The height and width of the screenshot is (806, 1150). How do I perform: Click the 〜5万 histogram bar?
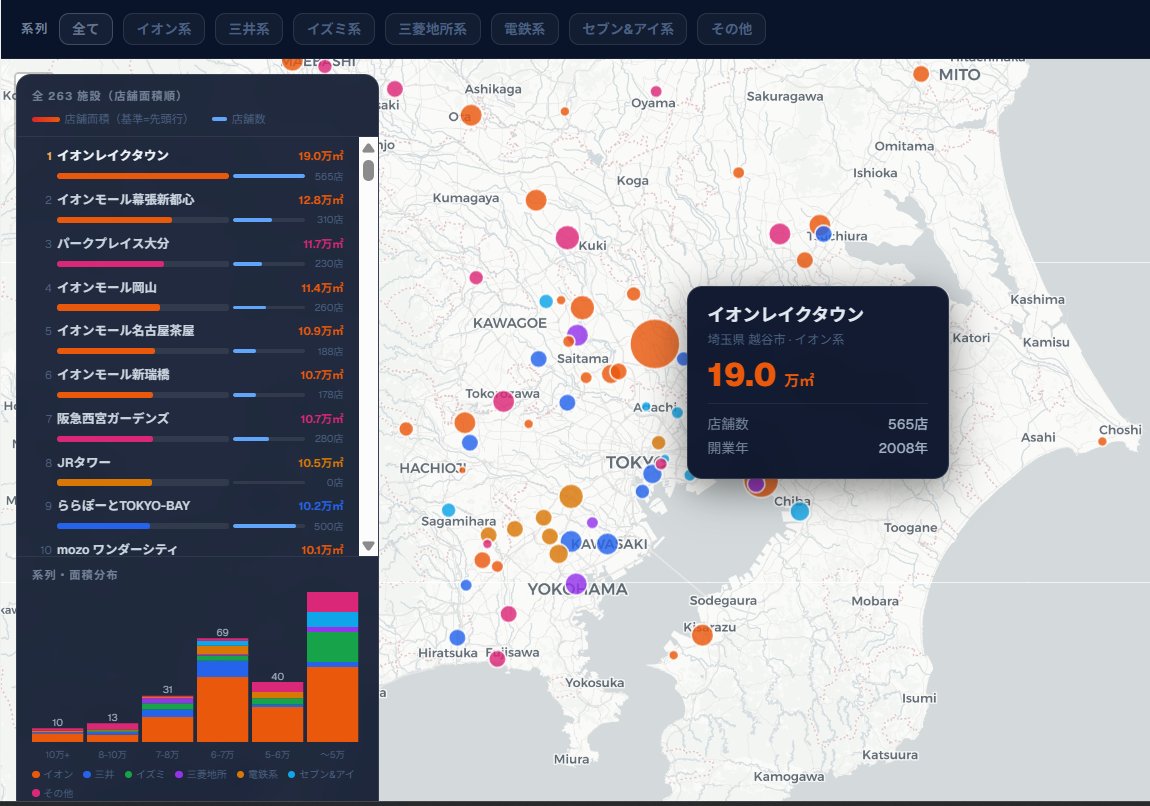coord(332,667)
